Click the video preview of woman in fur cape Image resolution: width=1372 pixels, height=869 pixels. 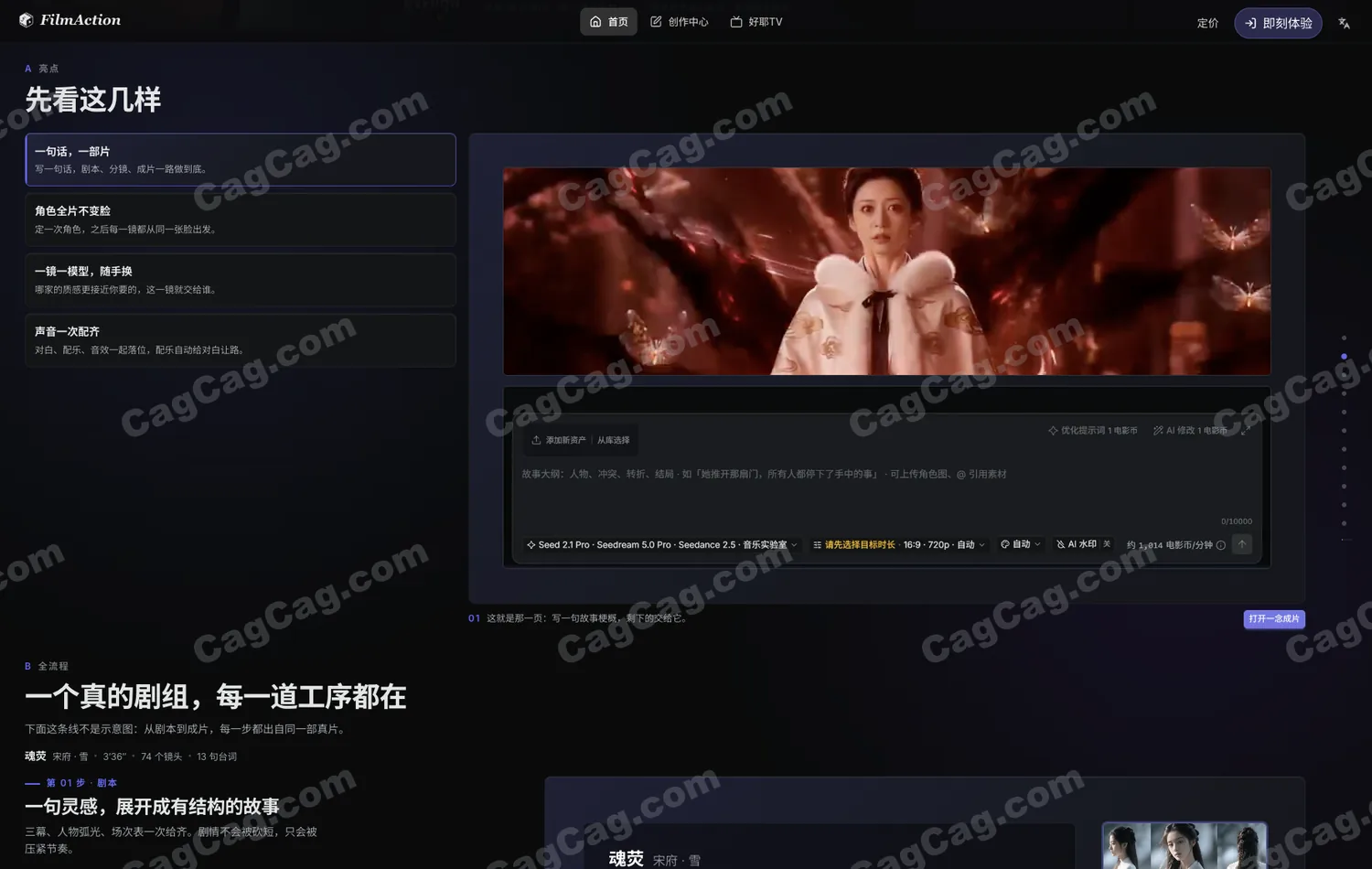(x=886, y=271)
